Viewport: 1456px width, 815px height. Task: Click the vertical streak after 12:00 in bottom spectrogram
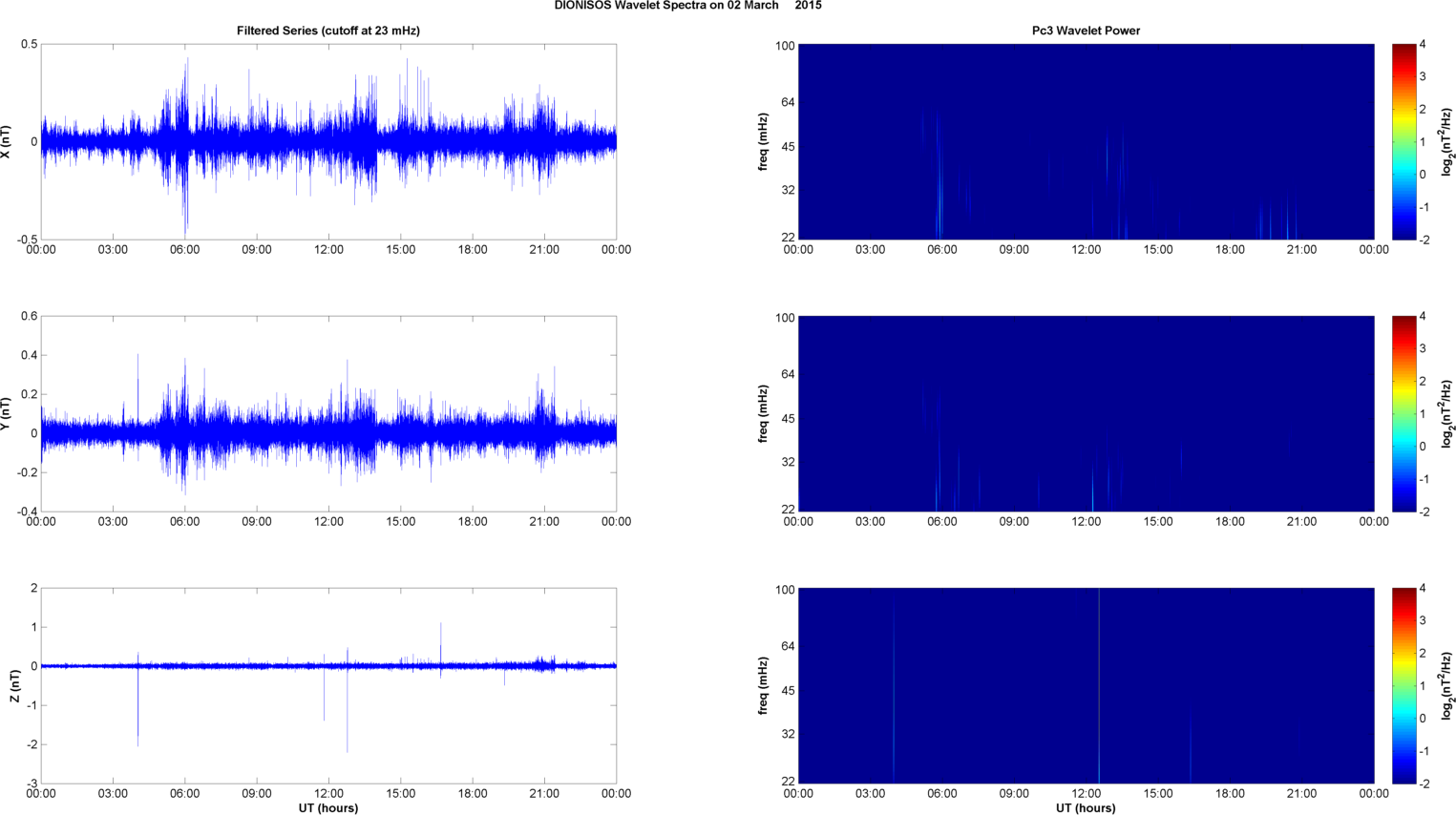[x=1099, y=686]
